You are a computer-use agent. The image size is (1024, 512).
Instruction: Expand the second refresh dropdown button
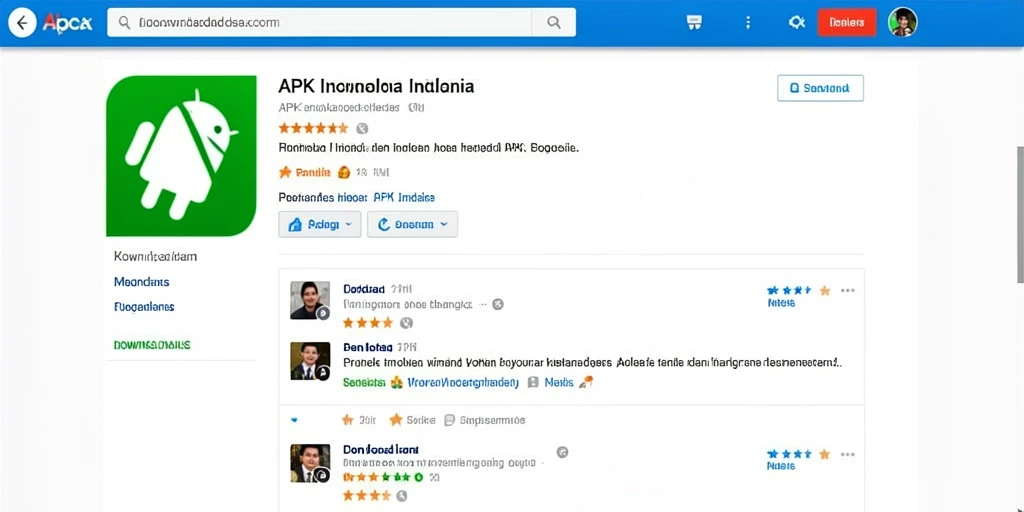click(x=412, y=224)
